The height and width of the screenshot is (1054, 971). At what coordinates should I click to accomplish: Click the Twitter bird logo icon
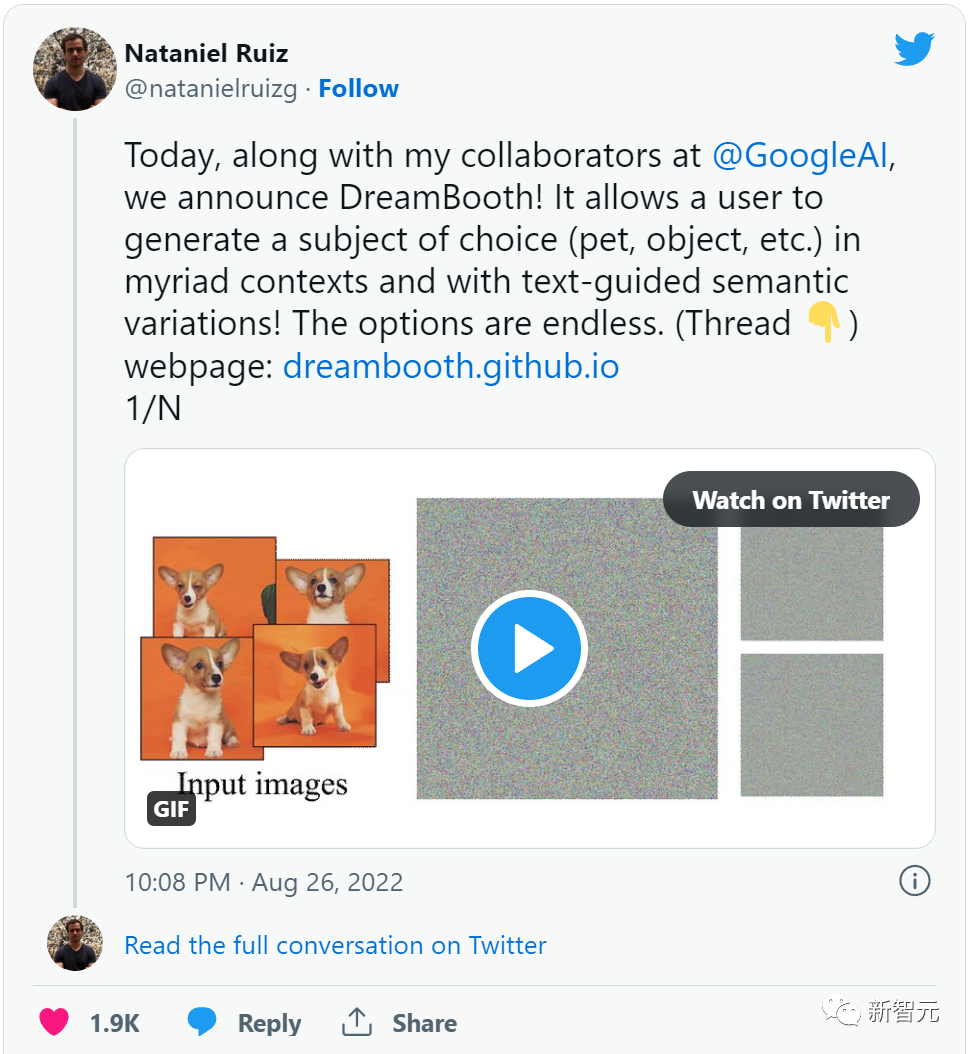(914, 49)
